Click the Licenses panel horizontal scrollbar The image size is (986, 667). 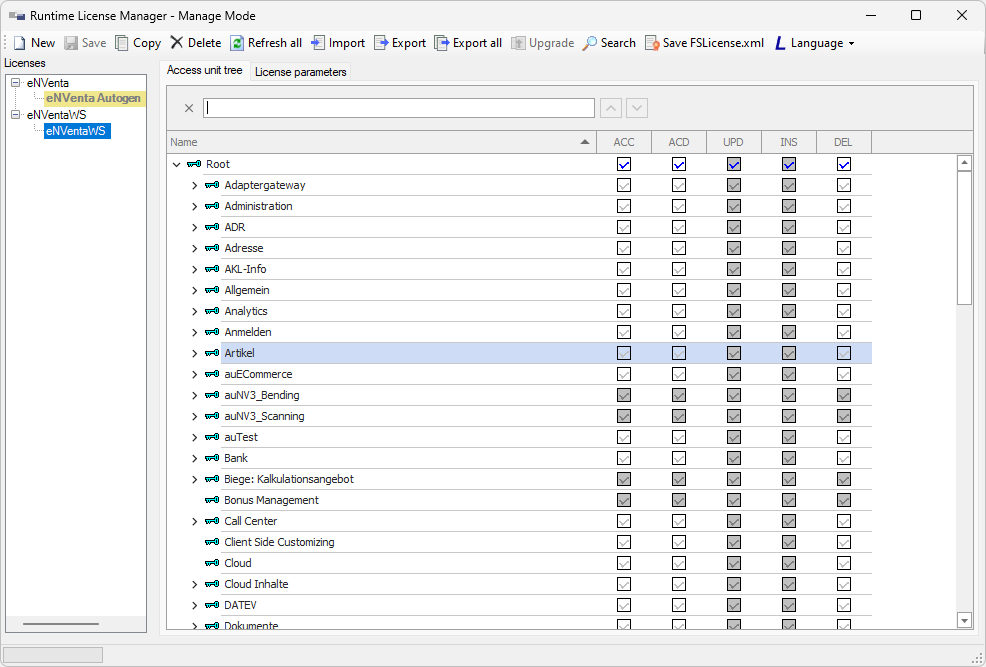point(61,624)
